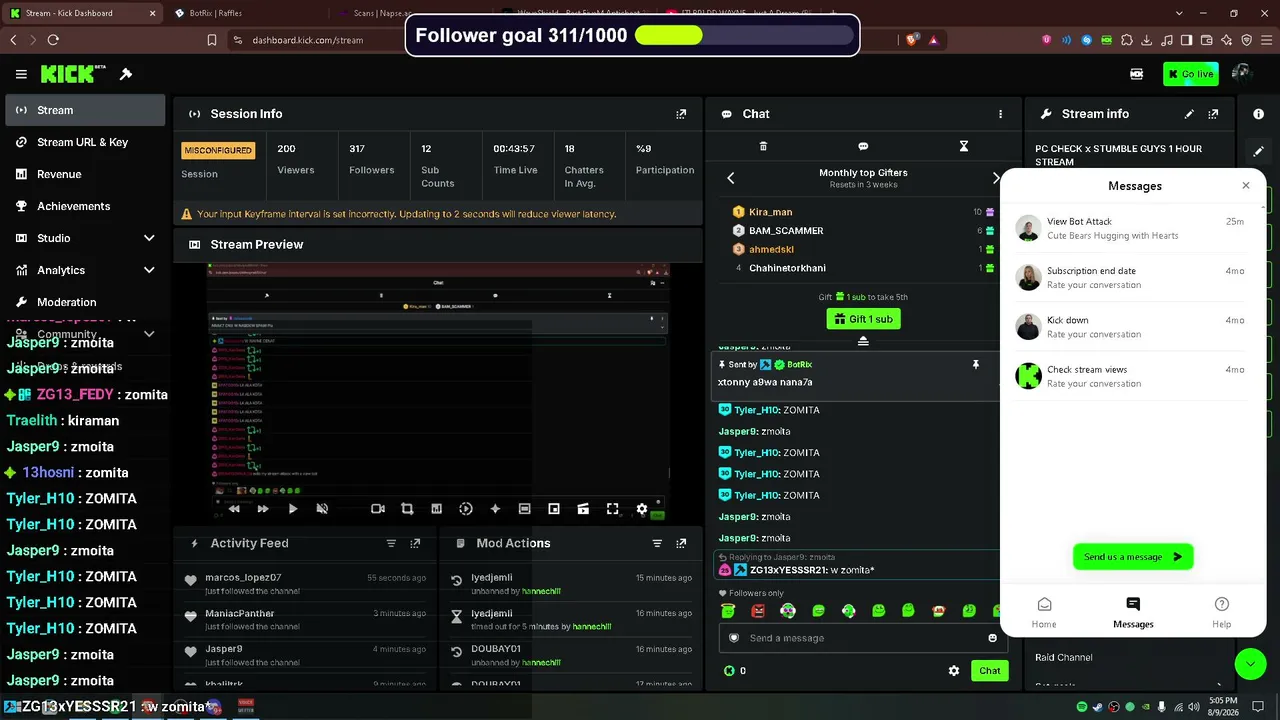Click the MISCONFIGURED session status badge
The image size is (1280, 720).
click(218, 150)
